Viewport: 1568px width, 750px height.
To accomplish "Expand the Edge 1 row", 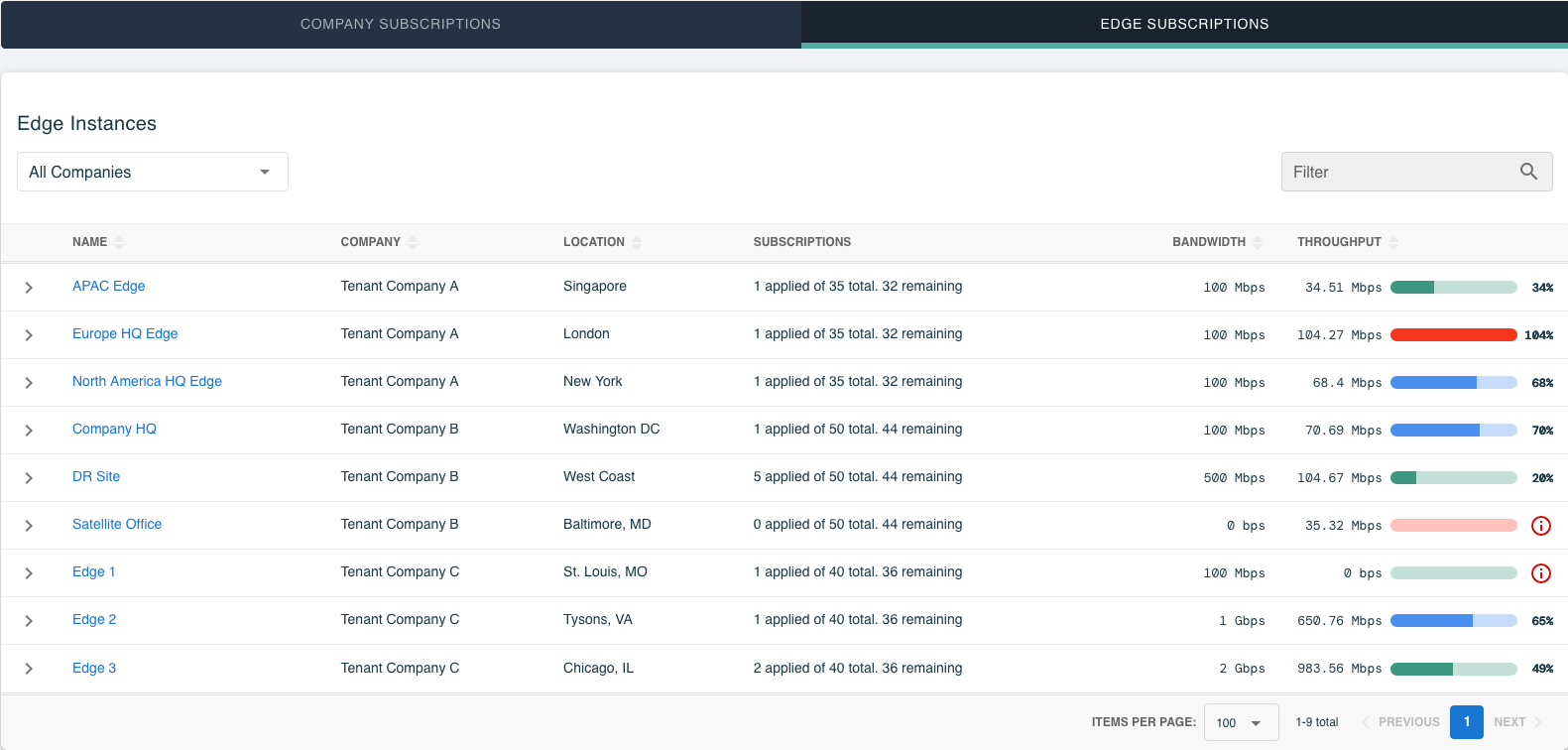I will [29, 573].
